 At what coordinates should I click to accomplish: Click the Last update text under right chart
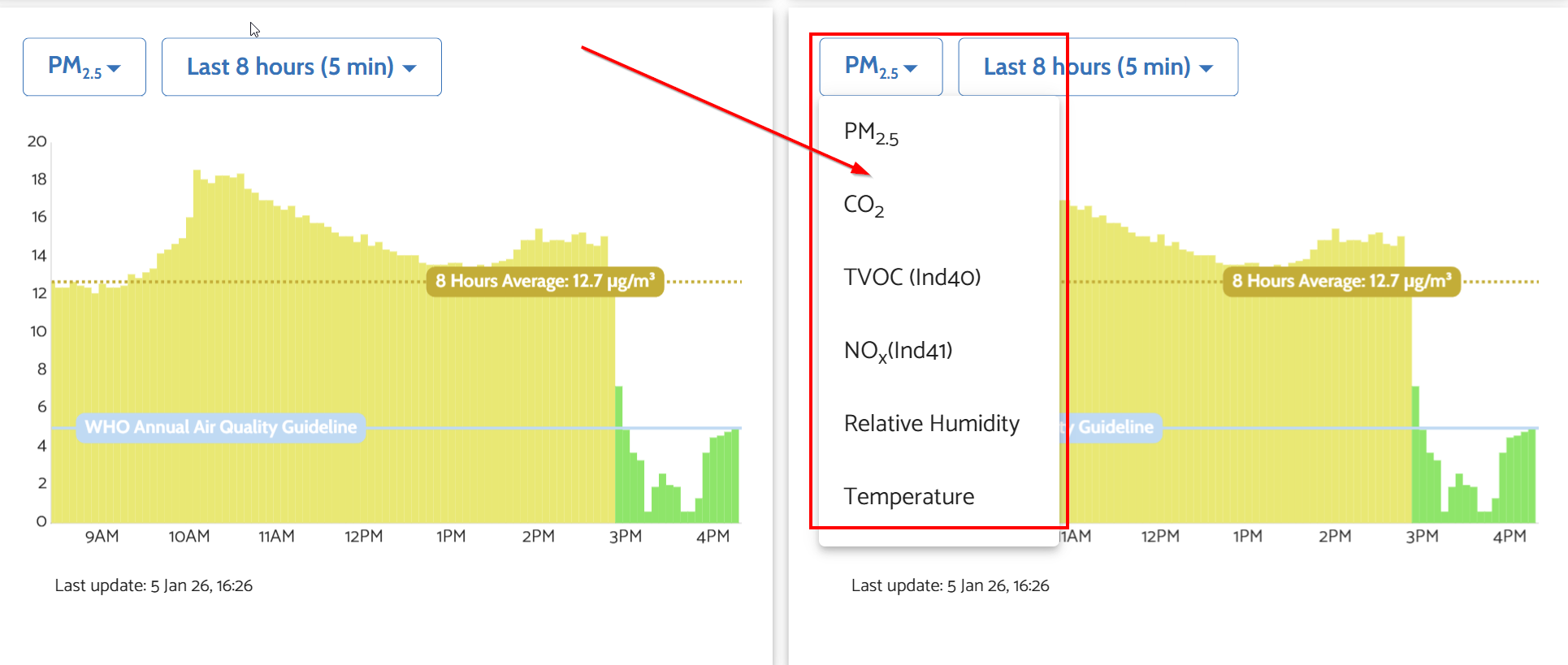(950, 585)
